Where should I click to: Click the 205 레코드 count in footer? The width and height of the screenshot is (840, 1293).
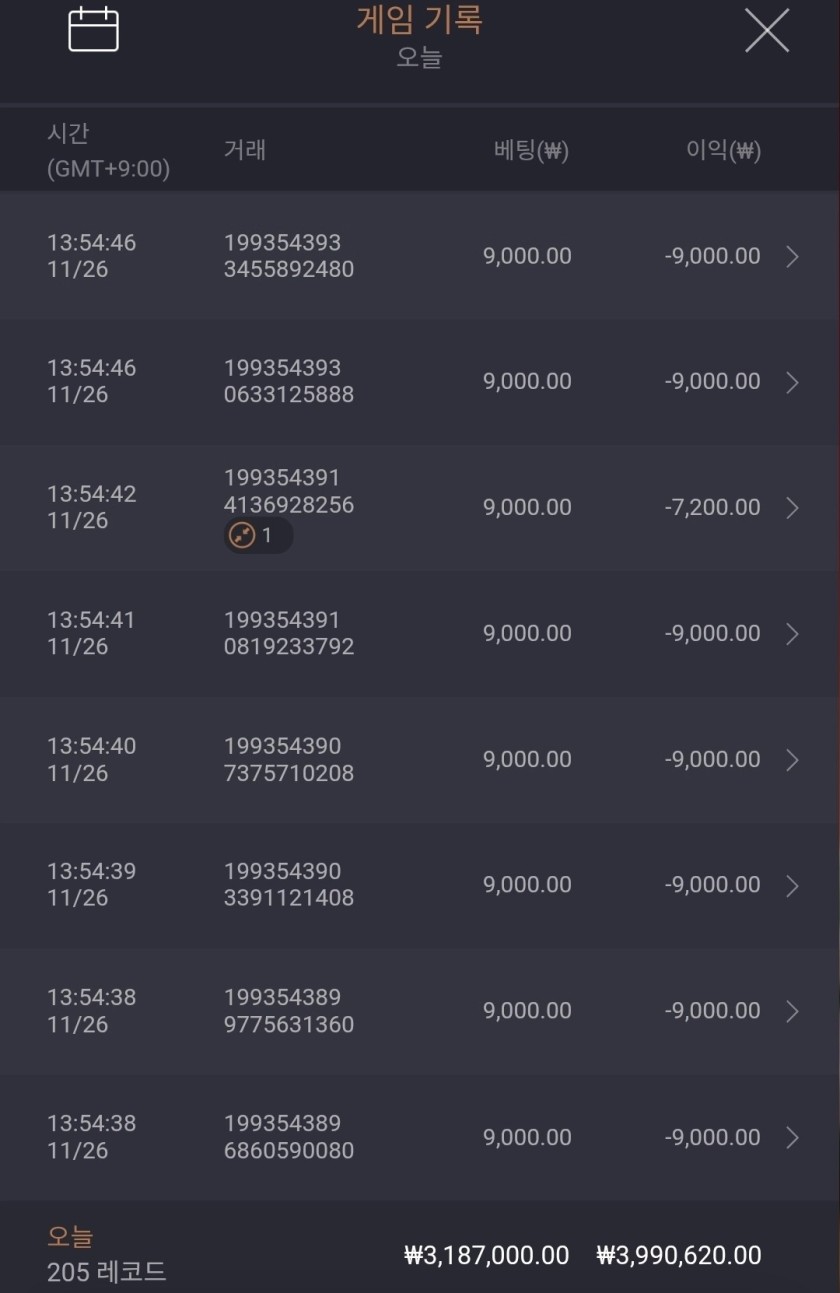pyautogui.click(x=106, y=1272)
